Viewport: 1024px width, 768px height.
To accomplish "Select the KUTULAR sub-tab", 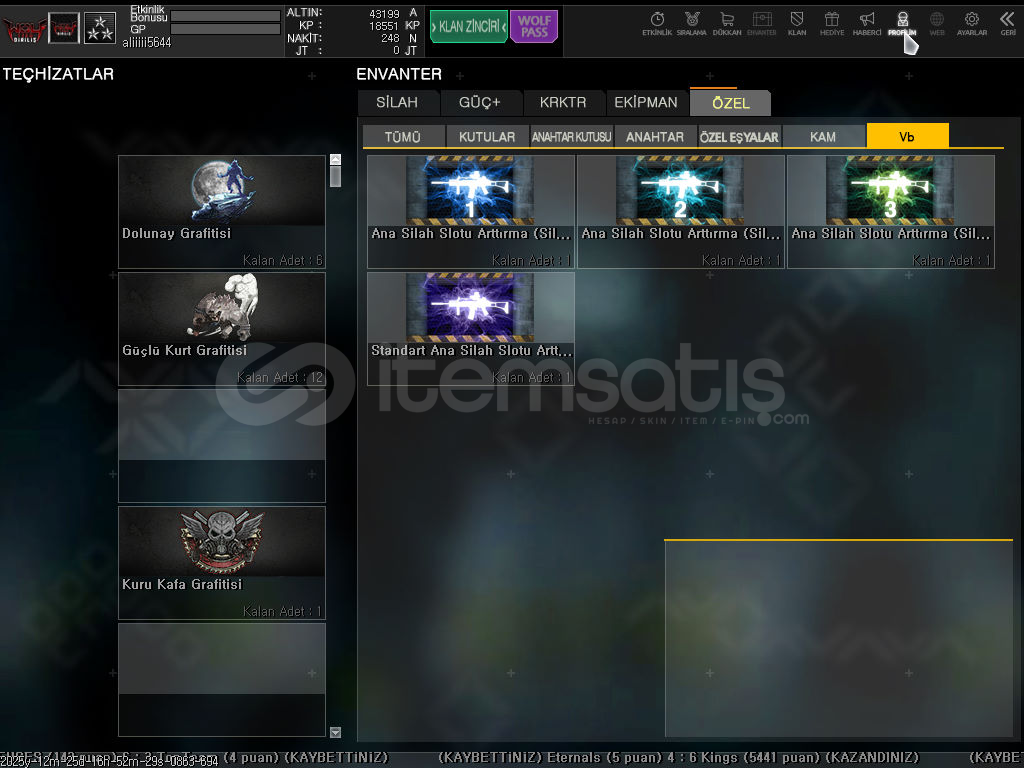I will point(487,136).
